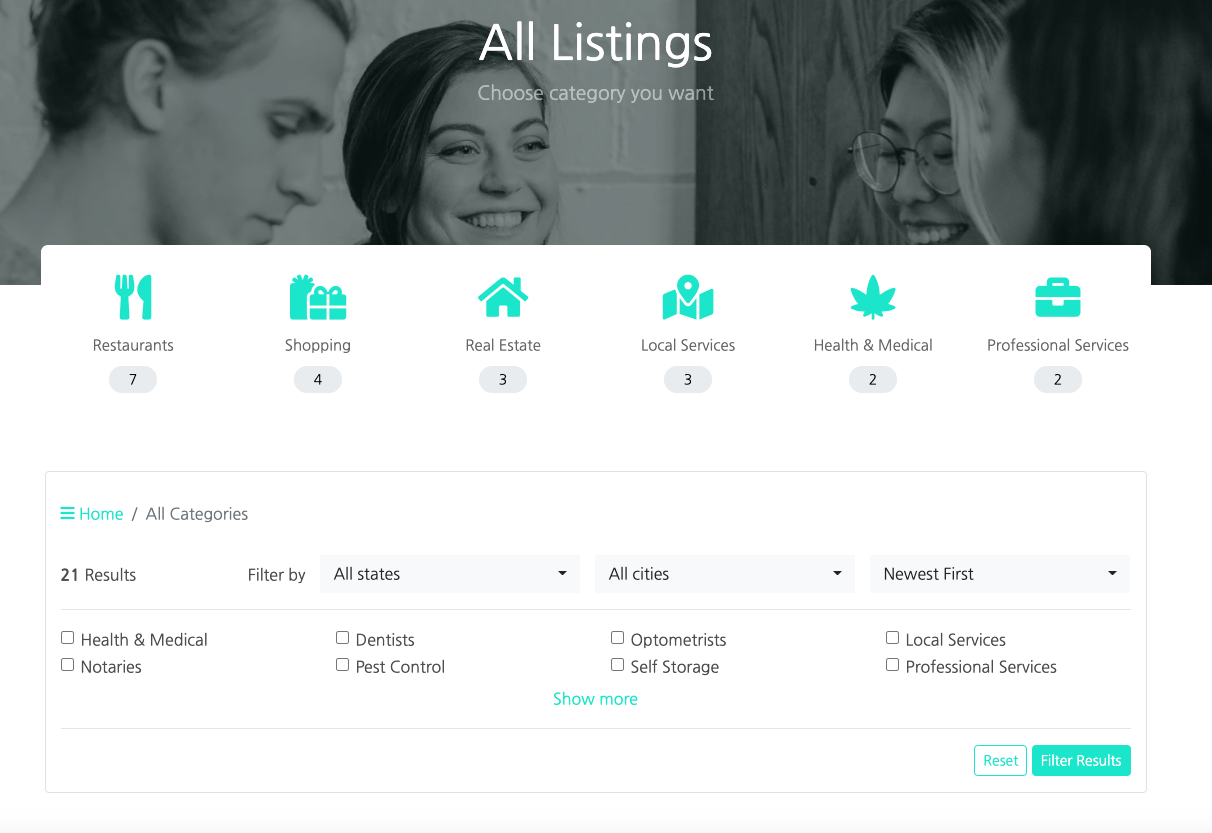Viewport: 1212px width, 833px height.
Task: Expand categories with Show more
Action: pyautogui.click(x=595, y=699)
